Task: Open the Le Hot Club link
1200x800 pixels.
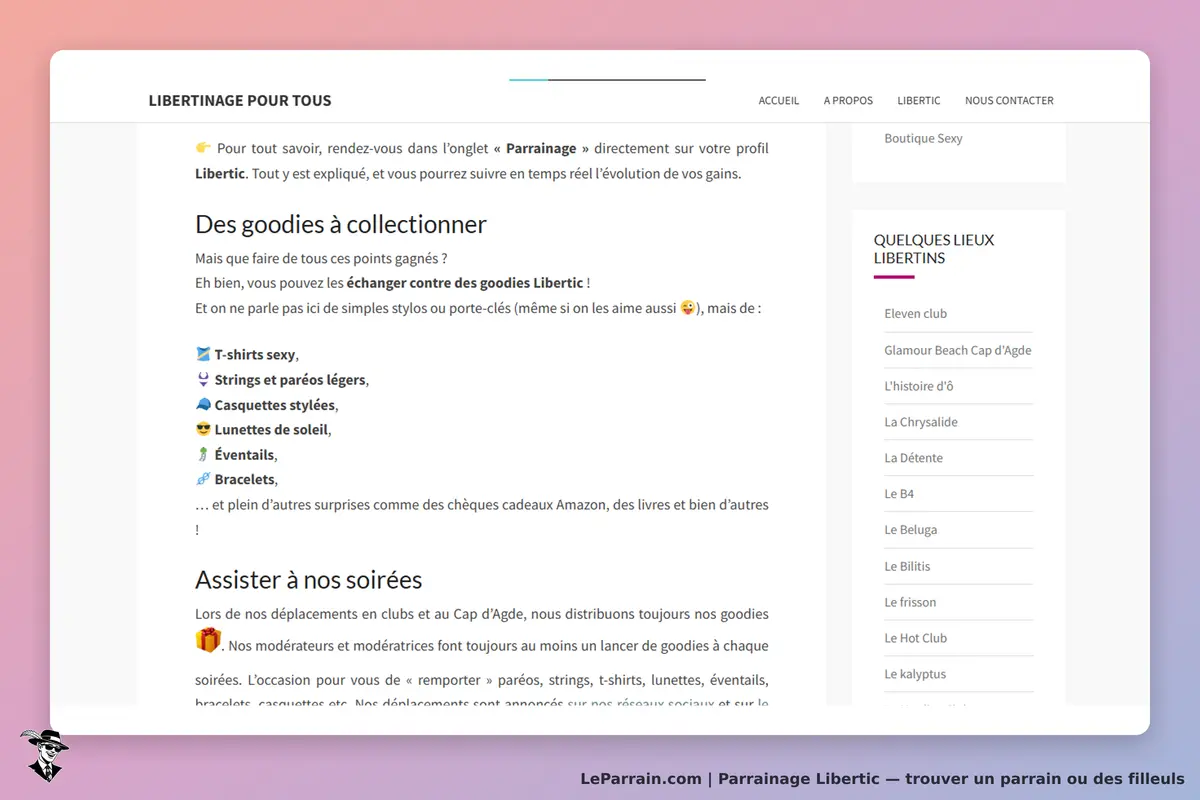Action: click(x=915, y=638)
